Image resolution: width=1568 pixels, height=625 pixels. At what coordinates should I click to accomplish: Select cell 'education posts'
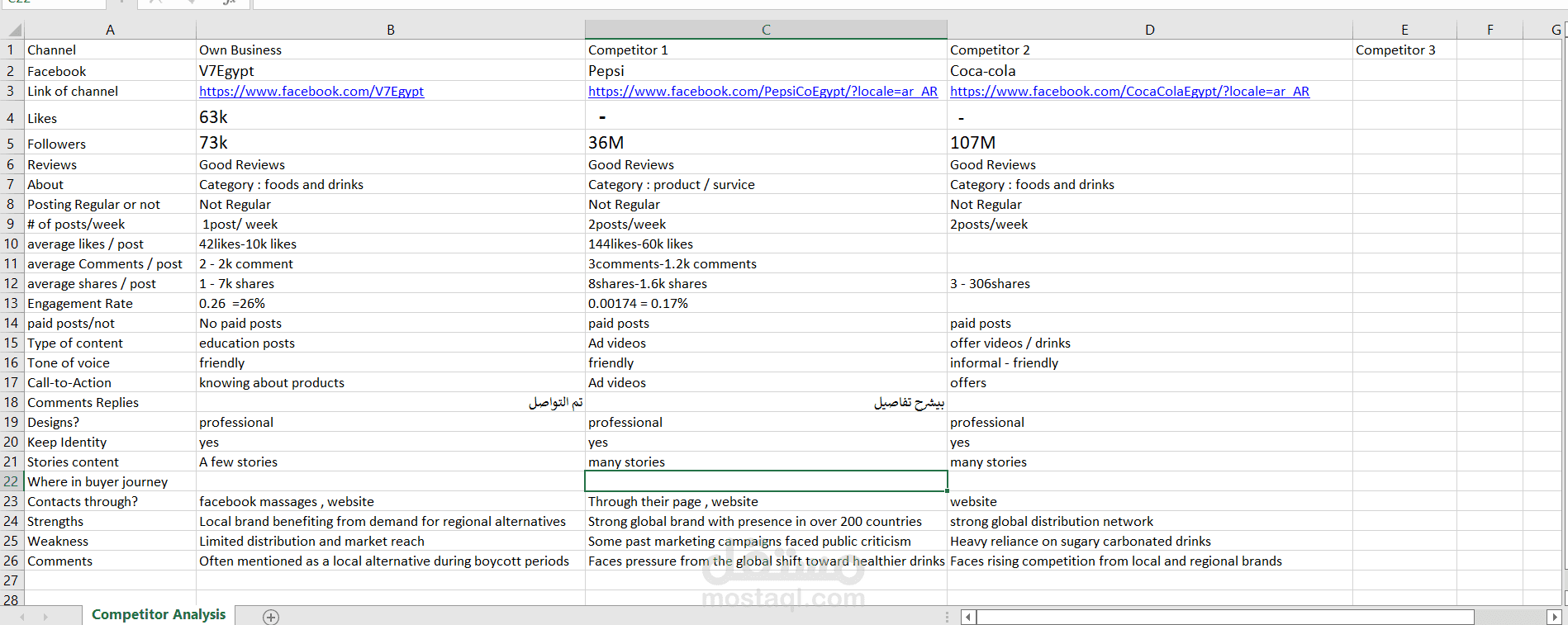click(x=391, y=343)
